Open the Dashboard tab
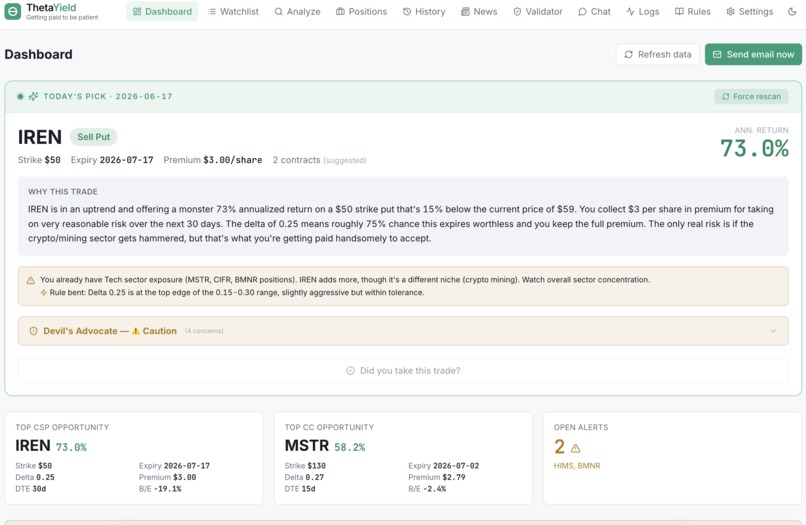Image resolution: width=806 pixels, height=525 pixels. [x=162, y=11]
